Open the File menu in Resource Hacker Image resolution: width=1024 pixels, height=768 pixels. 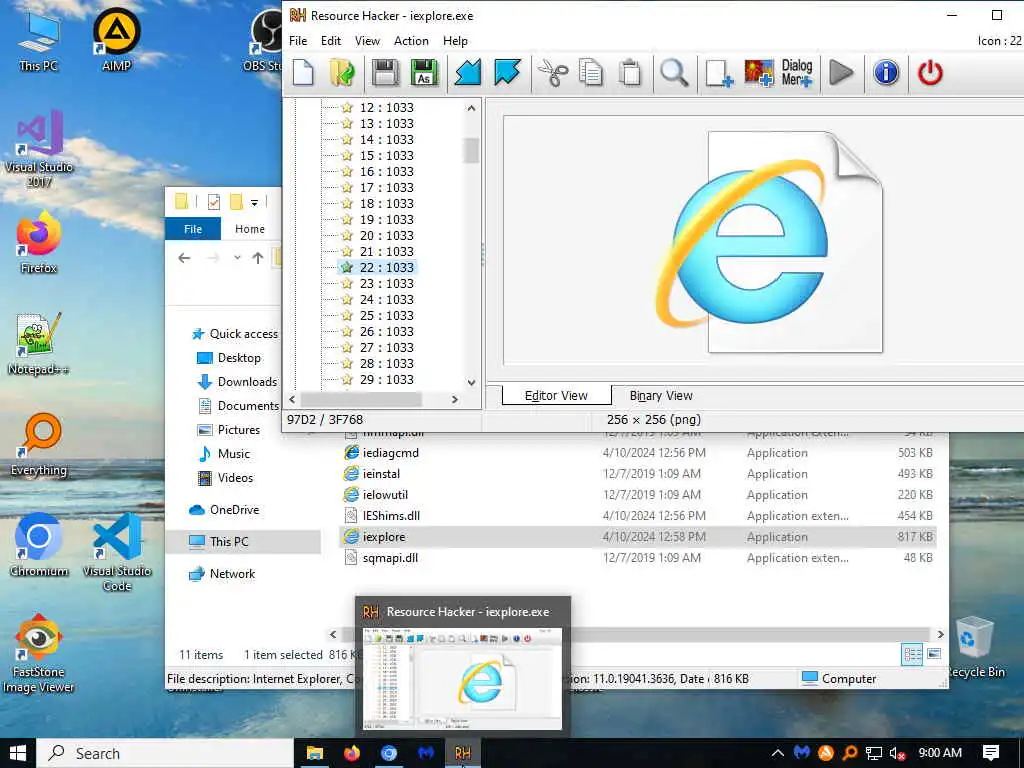[298, 40]
